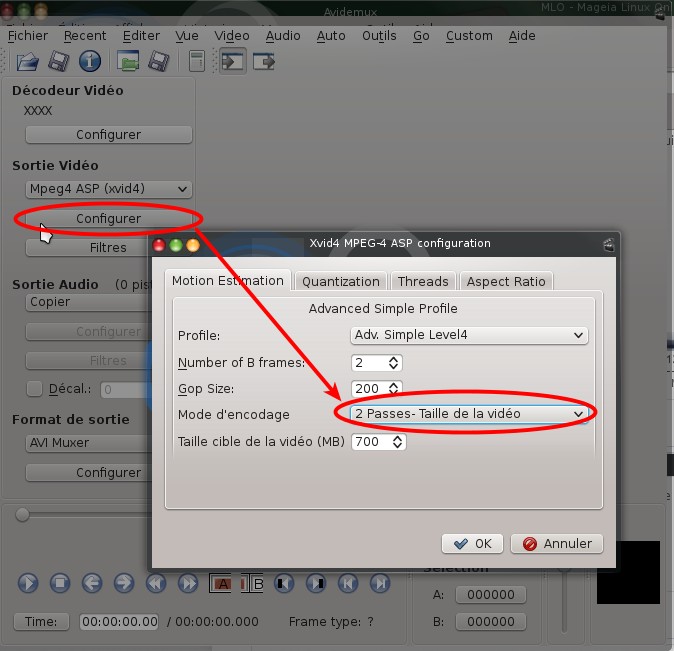Start playback with Play button
The height and width of the screenshot is (651, 674).
point(28,583)
